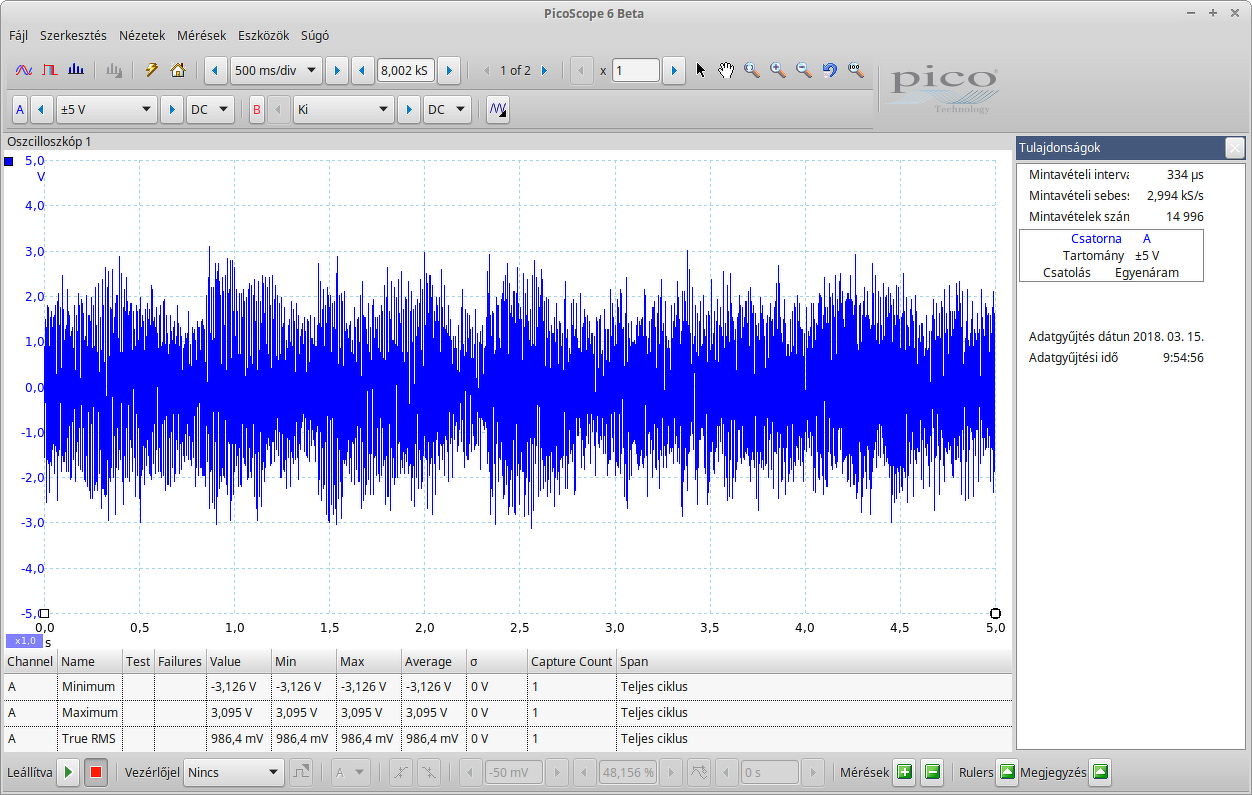Toggle channel A options button
Viewport: 1252px width, 795px height.
tap(20, 110)
